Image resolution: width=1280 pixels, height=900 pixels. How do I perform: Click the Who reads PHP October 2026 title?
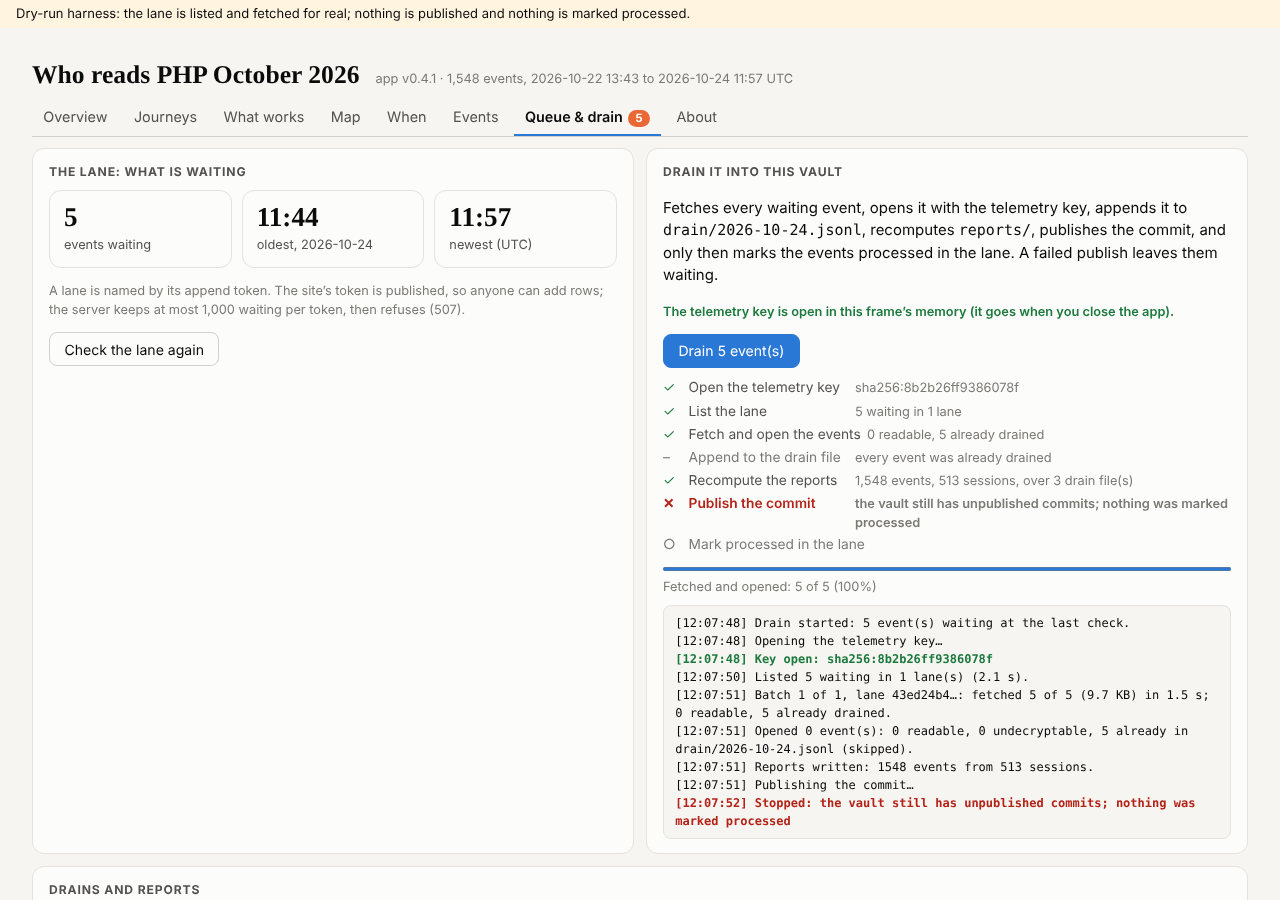pyautogui.click(x=196, y=75)
